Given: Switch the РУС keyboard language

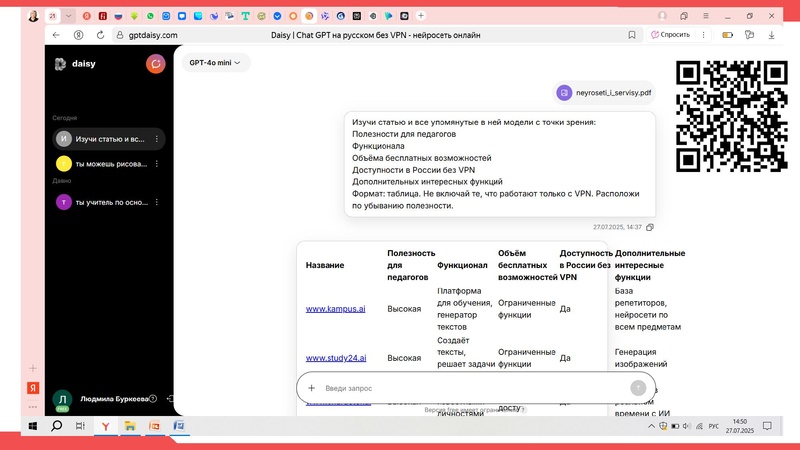Looking at the screenshot, I should click(x=714, y=427).
